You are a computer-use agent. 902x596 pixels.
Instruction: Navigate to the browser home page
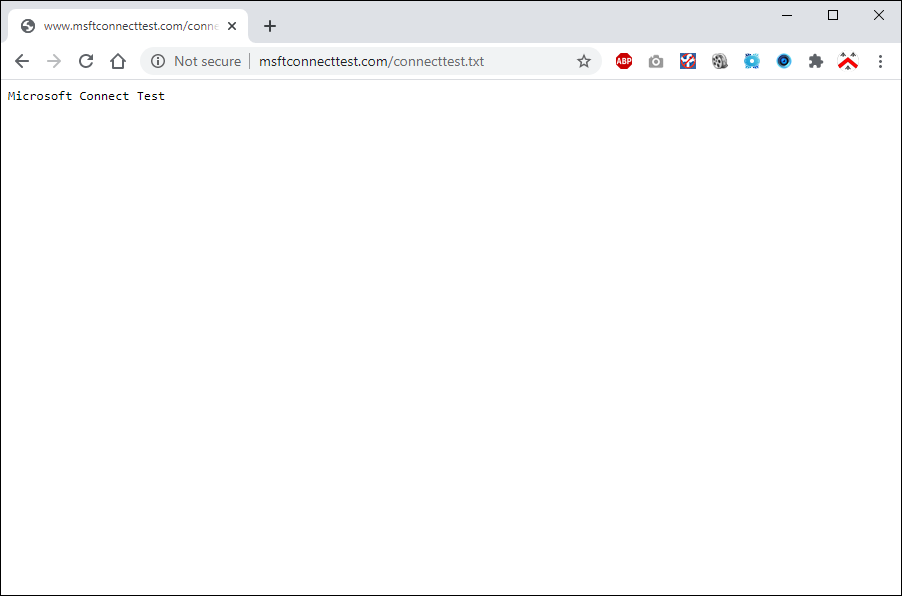[x=118, y=61]
